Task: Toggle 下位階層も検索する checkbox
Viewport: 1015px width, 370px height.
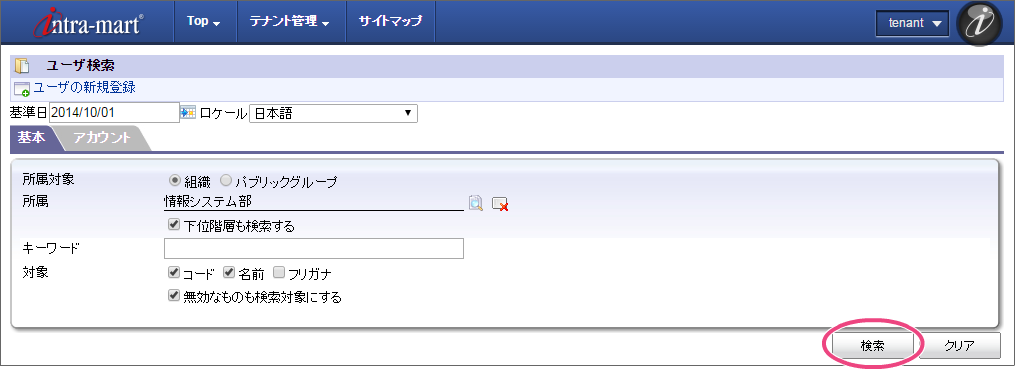Action: 173,225
